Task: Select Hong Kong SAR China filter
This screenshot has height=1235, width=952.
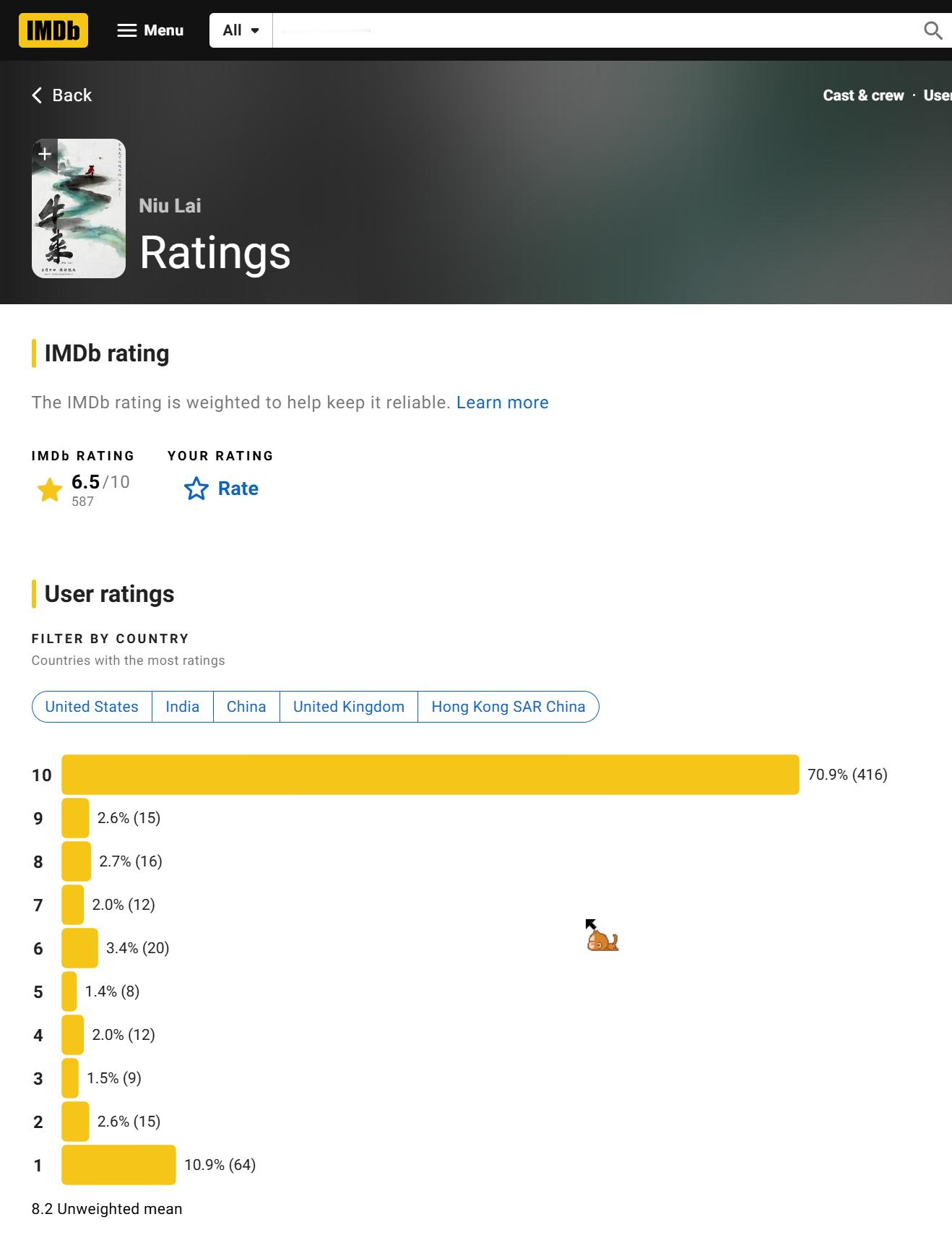Action: [x=509, y=707]
